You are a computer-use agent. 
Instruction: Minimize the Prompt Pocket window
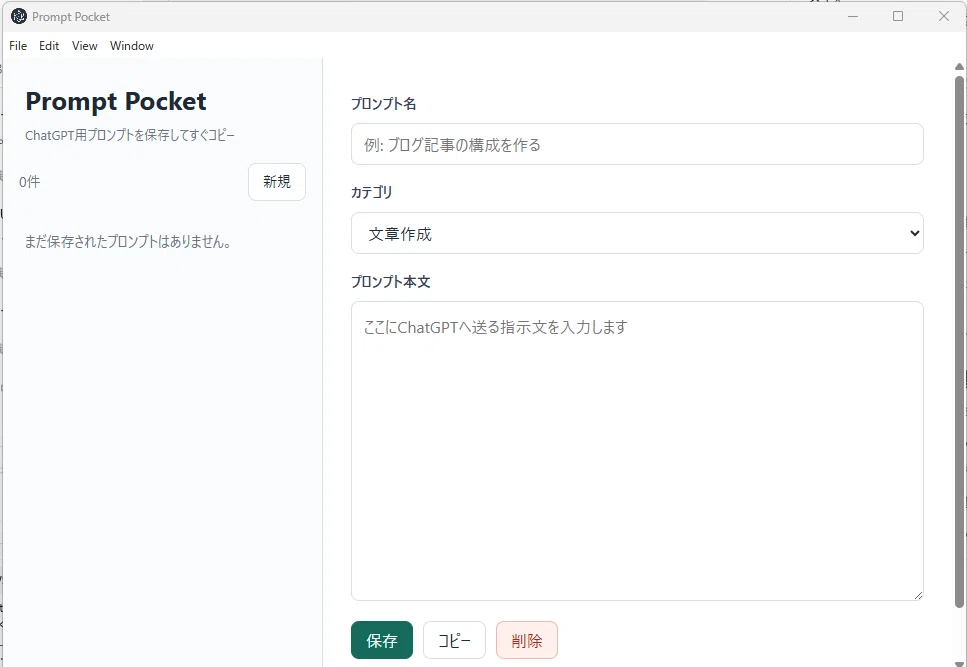[x=853, y=17]
